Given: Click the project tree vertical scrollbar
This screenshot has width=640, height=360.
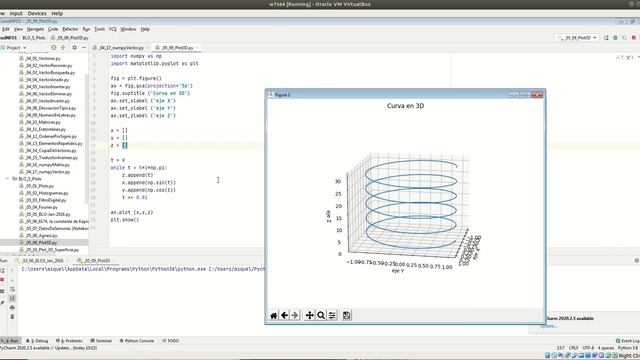Looking at the screenshot, I should click(86, 139).
